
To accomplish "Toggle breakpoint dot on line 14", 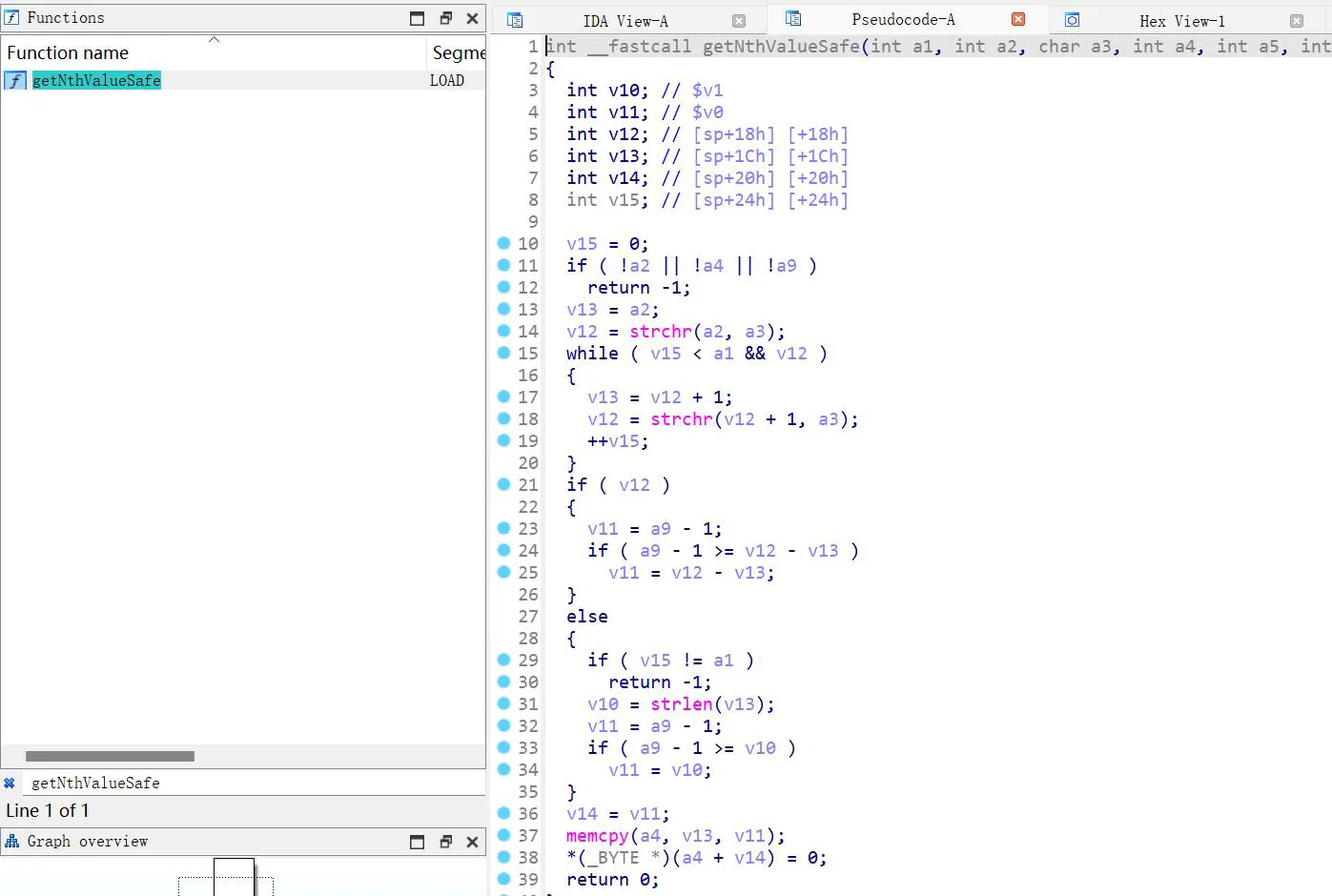I will pyautogui.click(x=504, y=331).
